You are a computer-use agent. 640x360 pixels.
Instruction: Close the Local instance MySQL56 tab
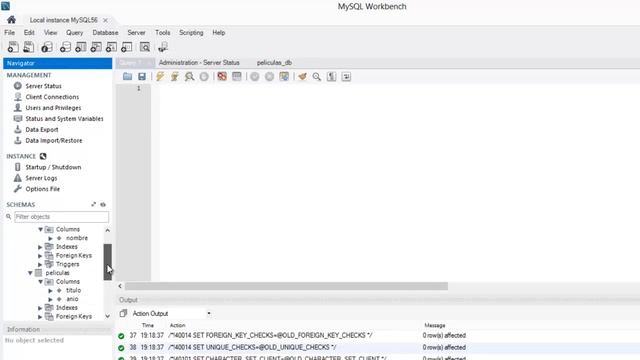105,20
